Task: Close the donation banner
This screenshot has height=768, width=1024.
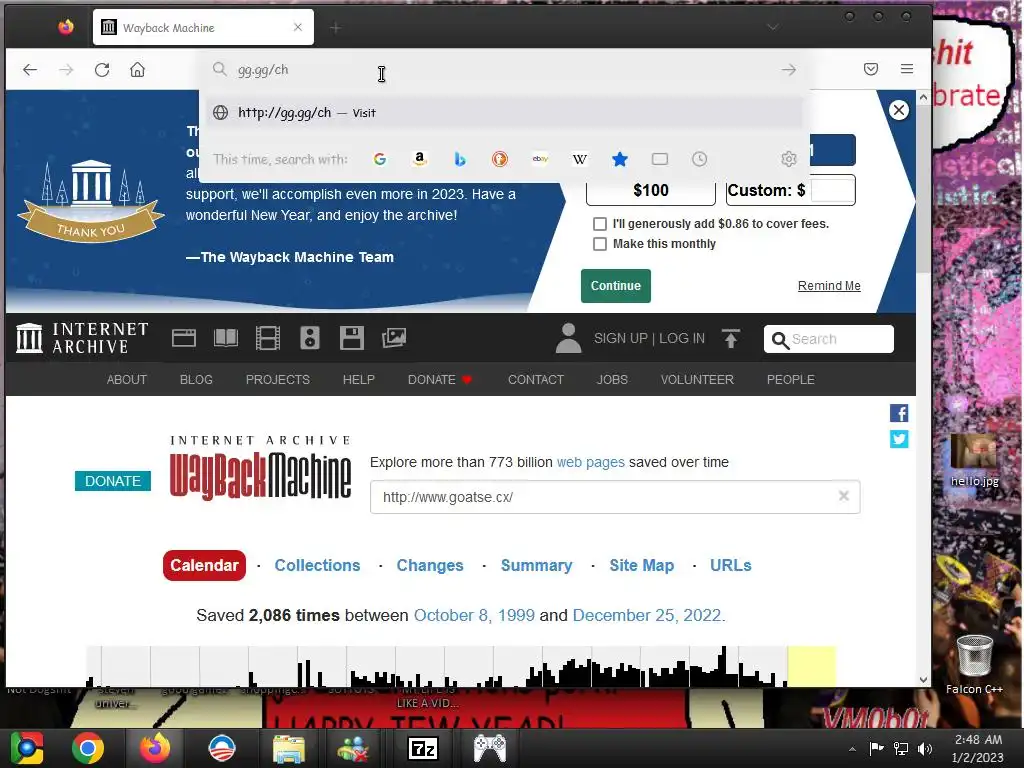Action: pyautogui.click(x=899, y=110)
